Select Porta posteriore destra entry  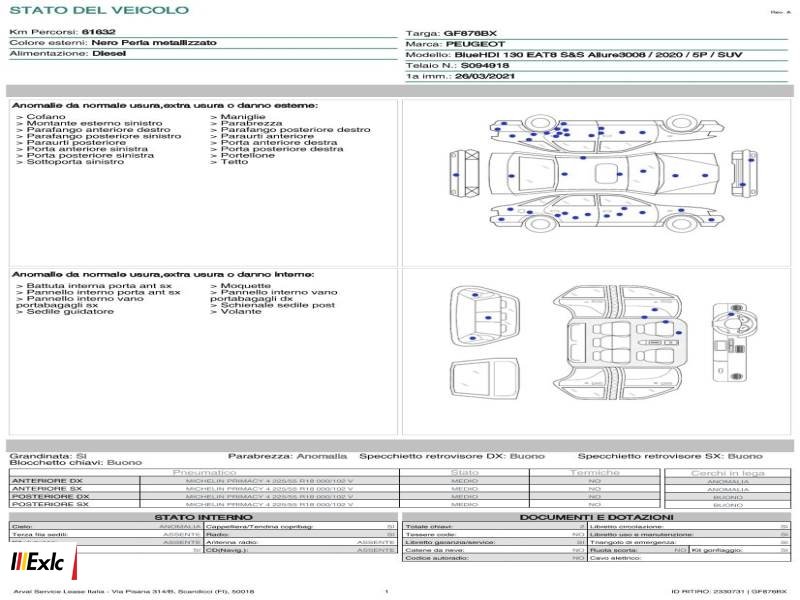(277, 148)
